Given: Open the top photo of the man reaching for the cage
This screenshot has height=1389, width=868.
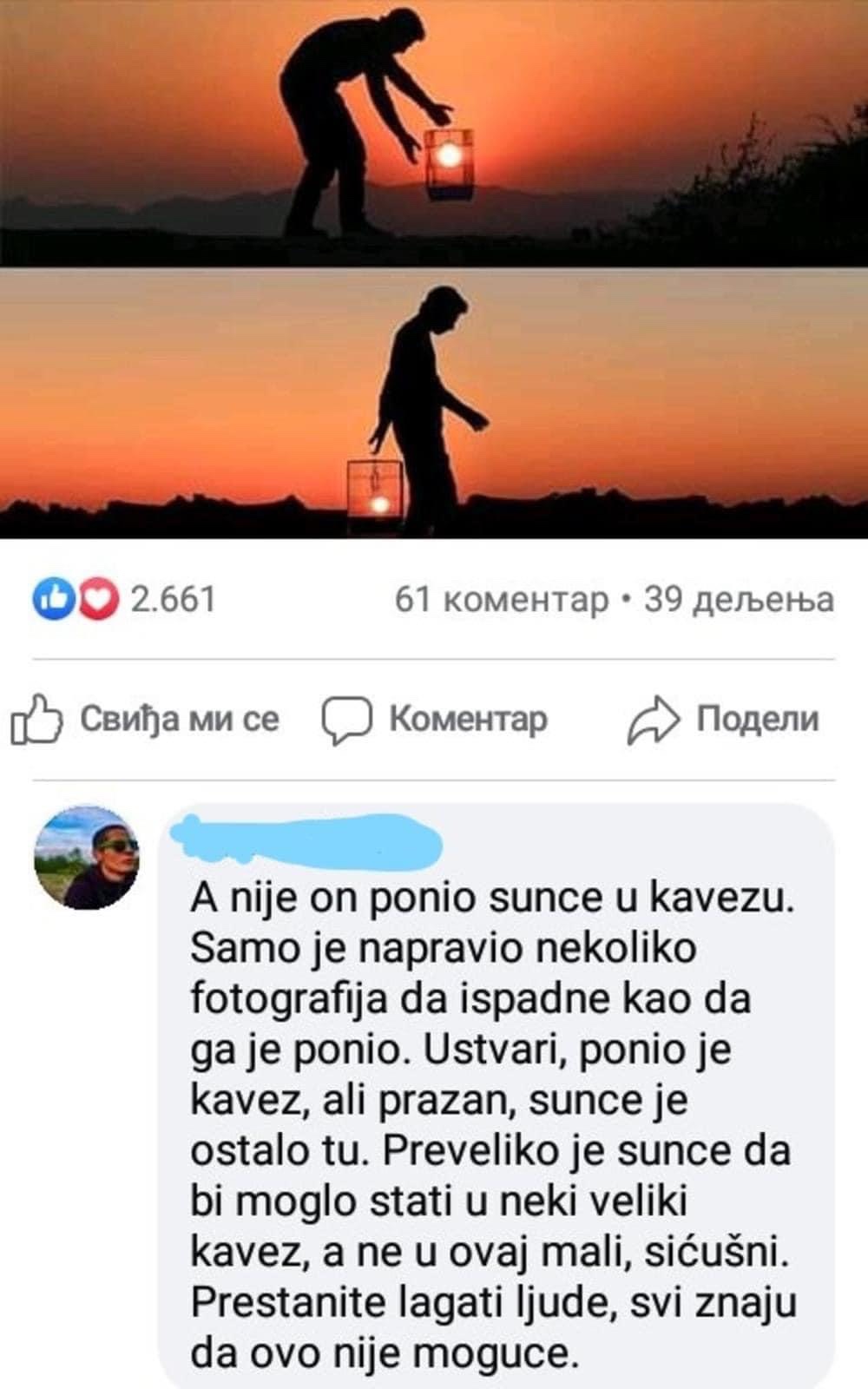Looking at the screenshot, I should click(434, 132).
